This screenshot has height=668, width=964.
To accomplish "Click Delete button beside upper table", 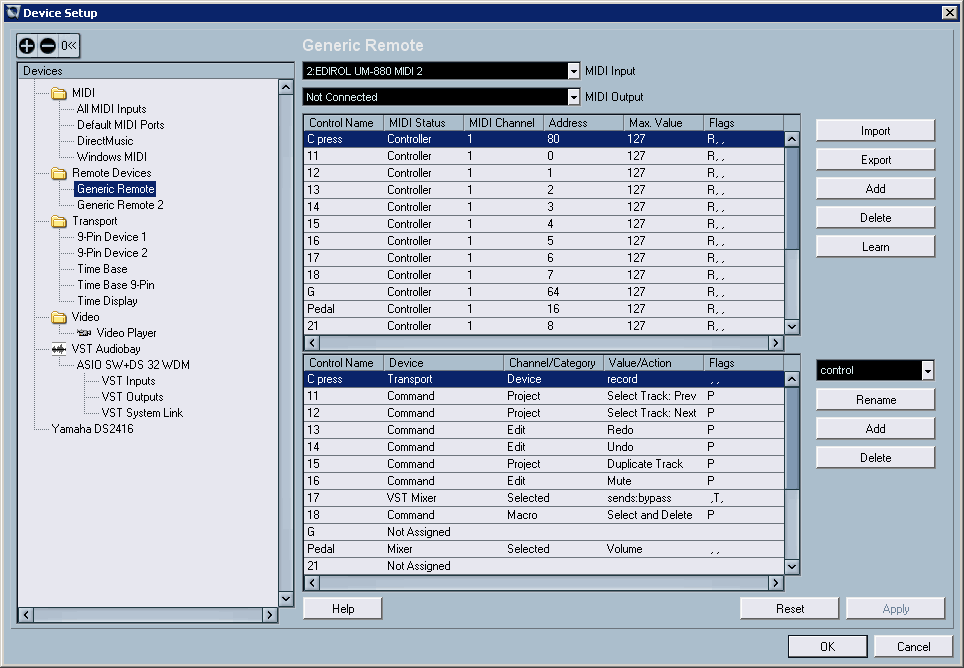I will tap(875, 218).
